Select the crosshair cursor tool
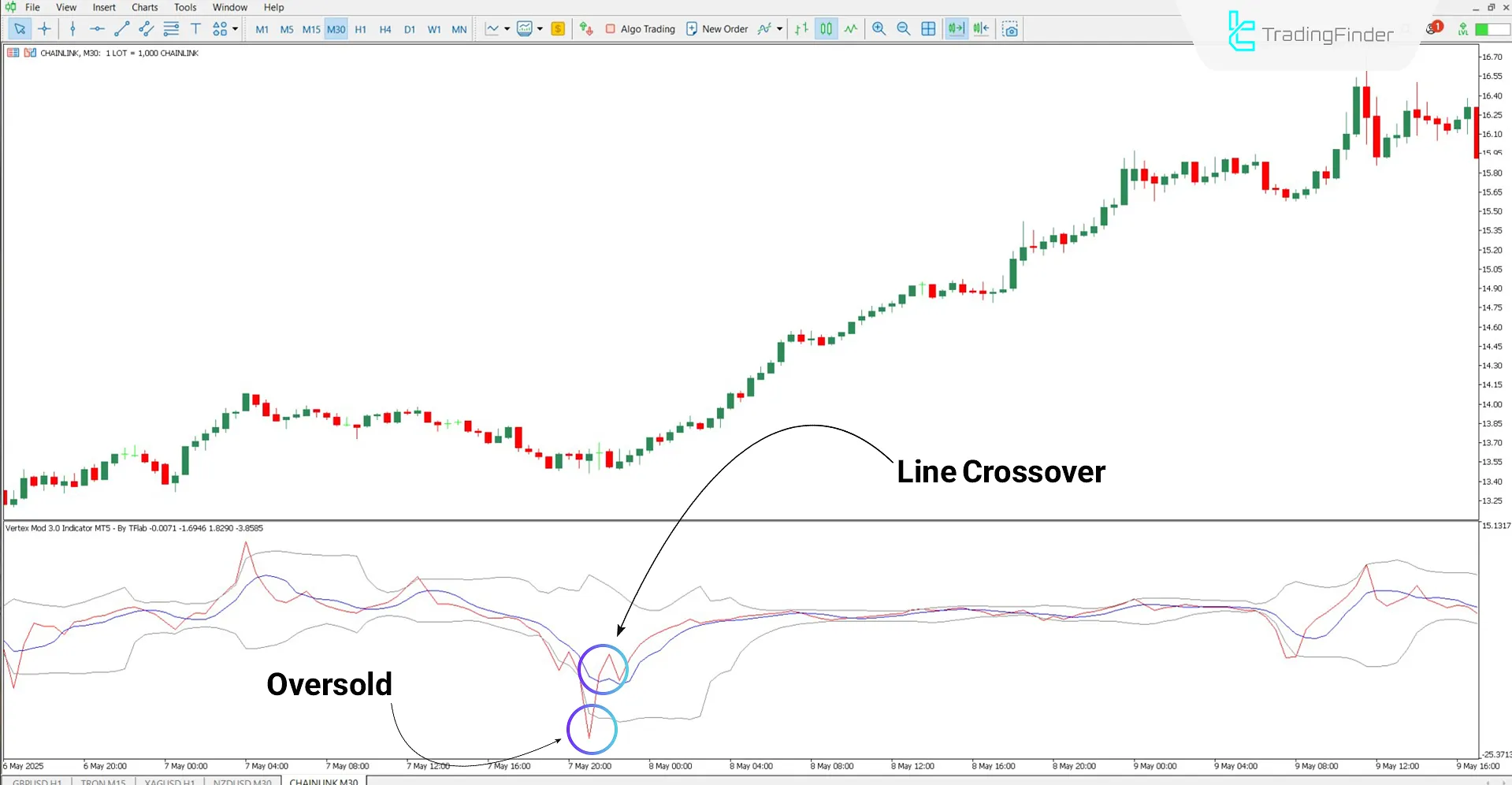This screenshot has width=1512, height=785. pyautogui.click(x=45, y=29)
